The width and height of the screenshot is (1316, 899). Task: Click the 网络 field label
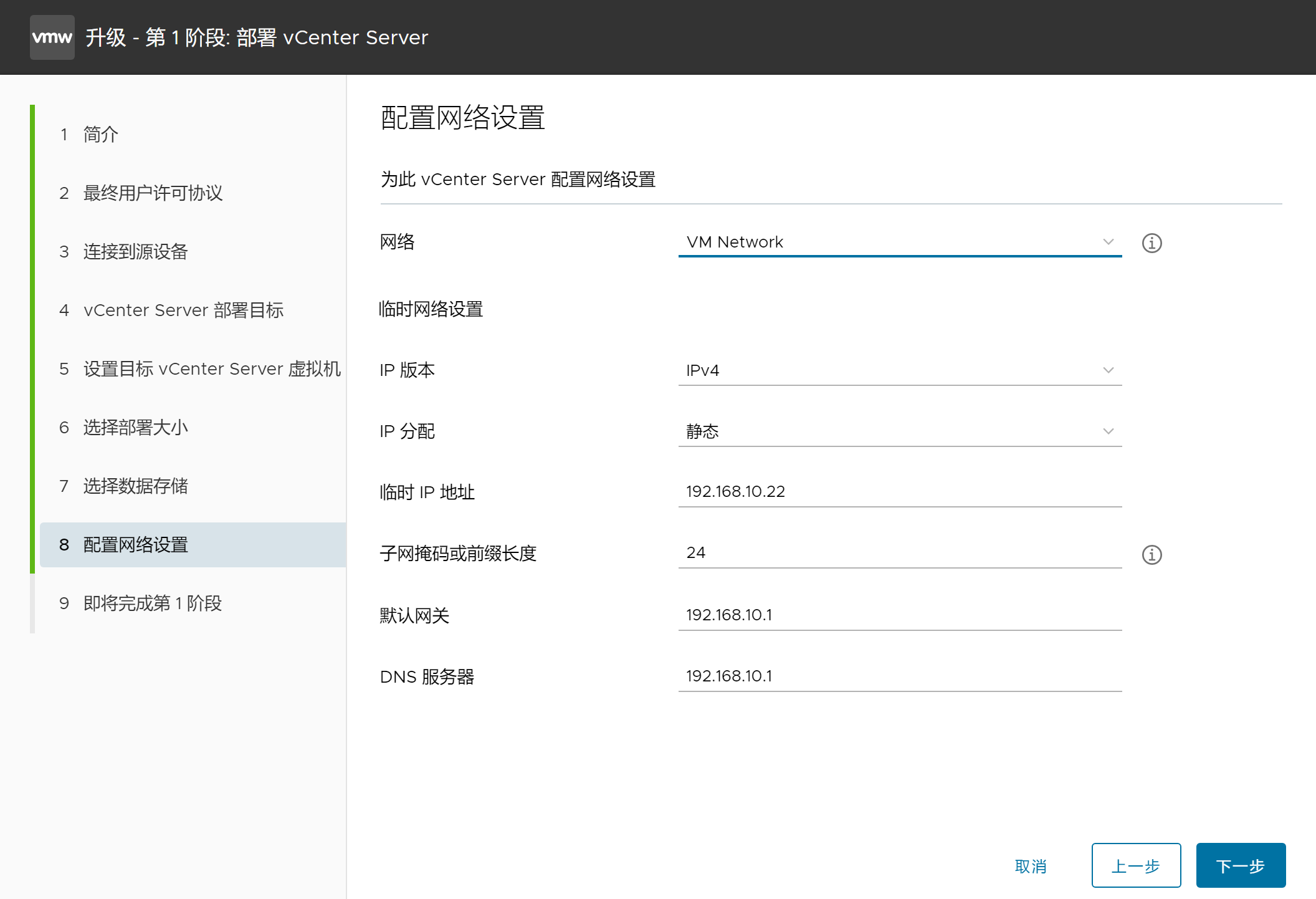pyautogui.click(x=398, y=242)
